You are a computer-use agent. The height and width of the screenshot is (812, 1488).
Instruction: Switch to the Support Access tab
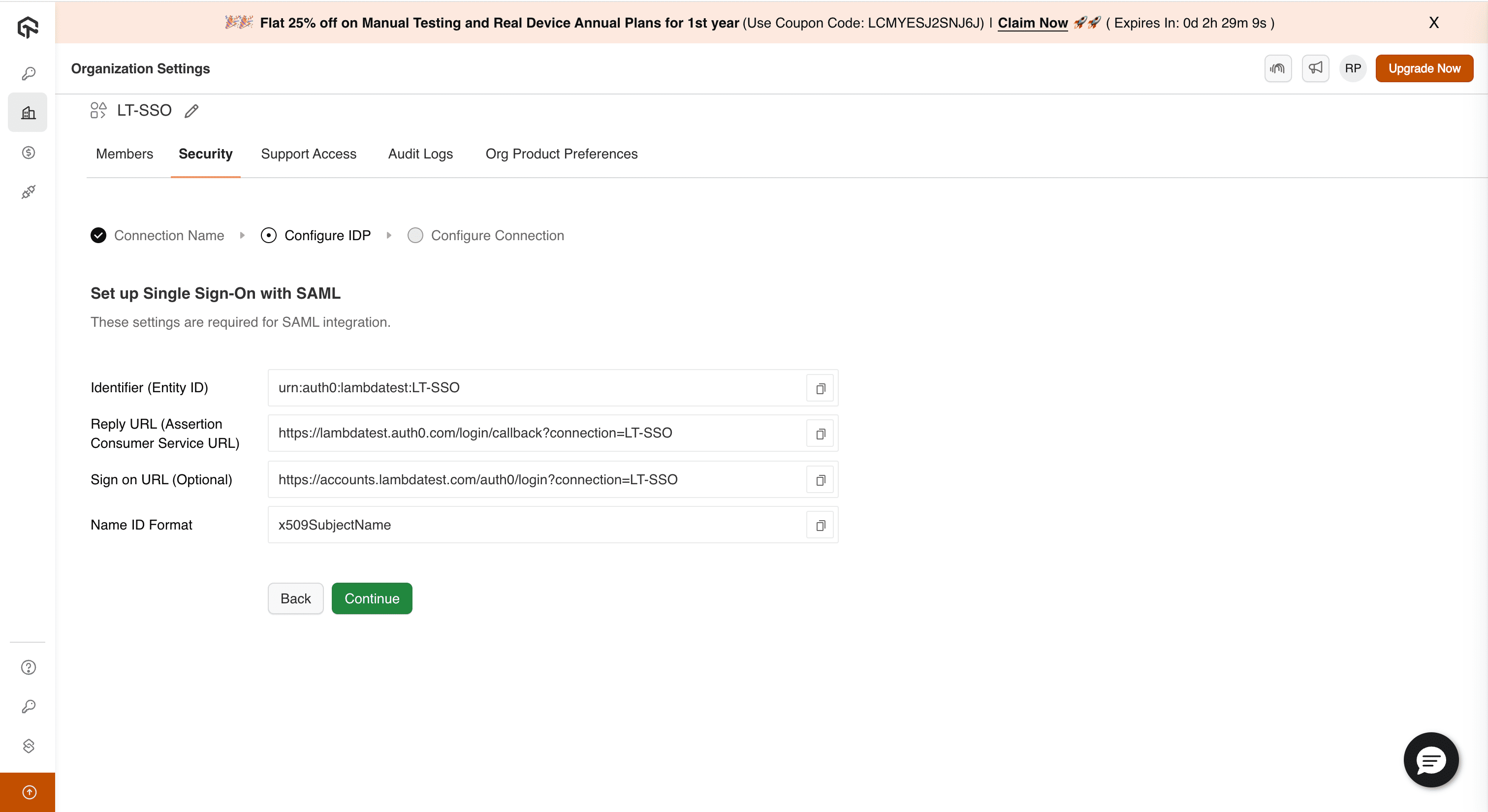[x=309, y=154]
